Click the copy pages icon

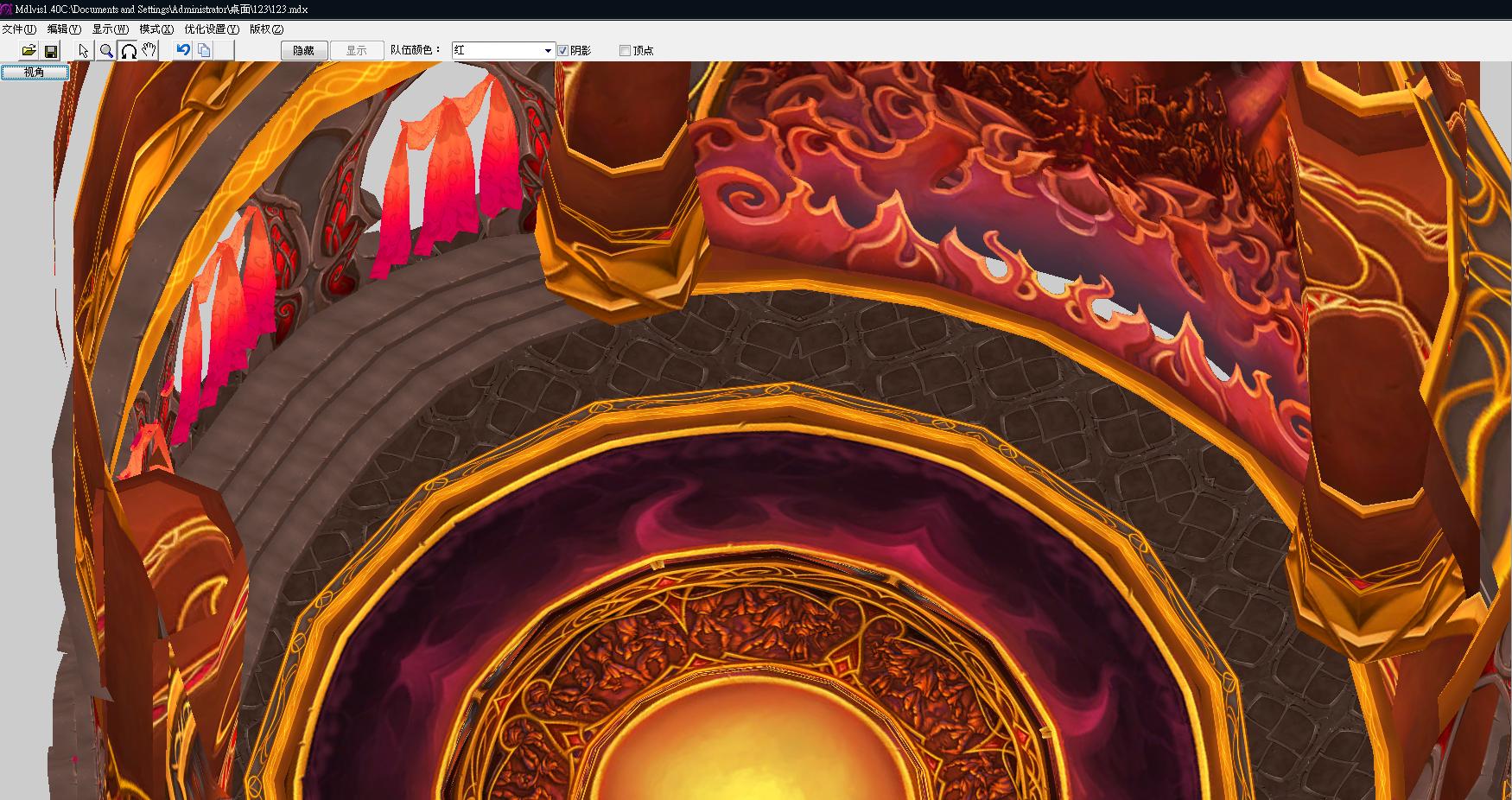204,50
